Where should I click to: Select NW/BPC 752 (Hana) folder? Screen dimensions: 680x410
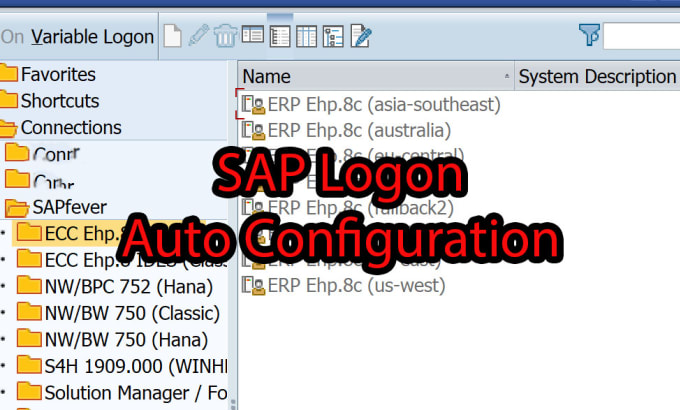(115, 286)
